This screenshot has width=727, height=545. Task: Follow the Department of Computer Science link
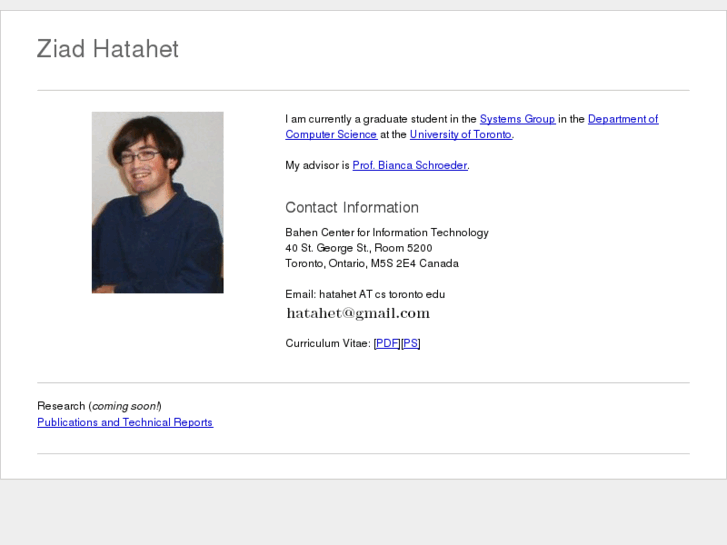tap(623, 119)
